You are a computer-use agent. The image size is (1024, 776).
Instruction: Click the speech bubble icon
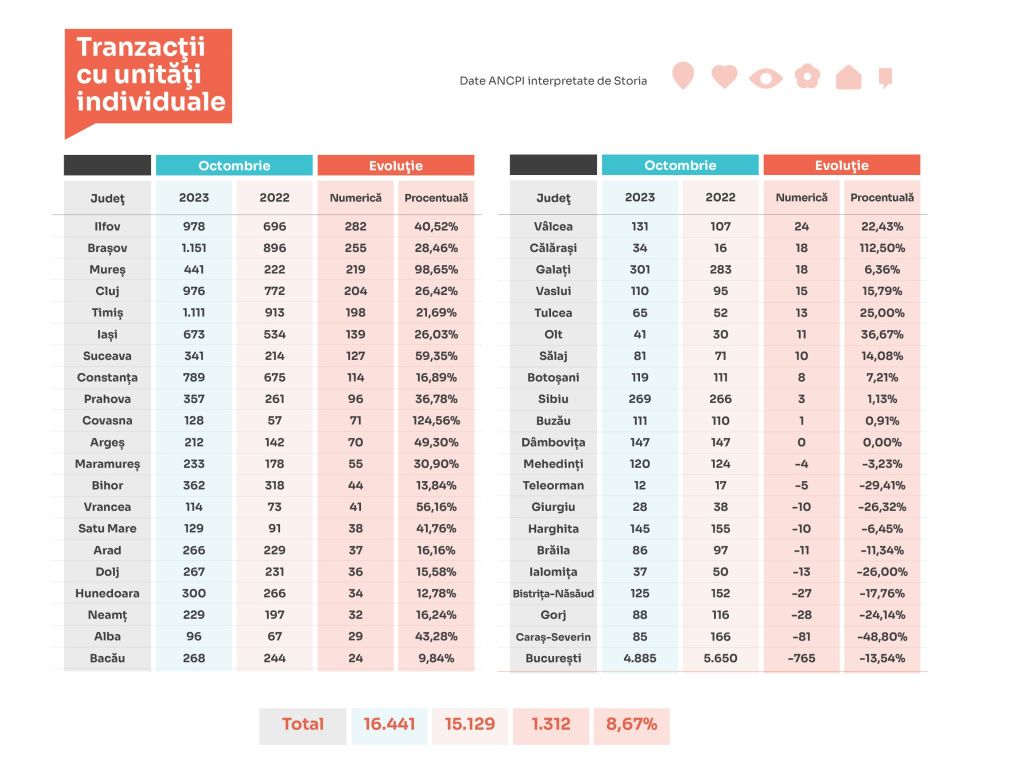coord(886,77)
